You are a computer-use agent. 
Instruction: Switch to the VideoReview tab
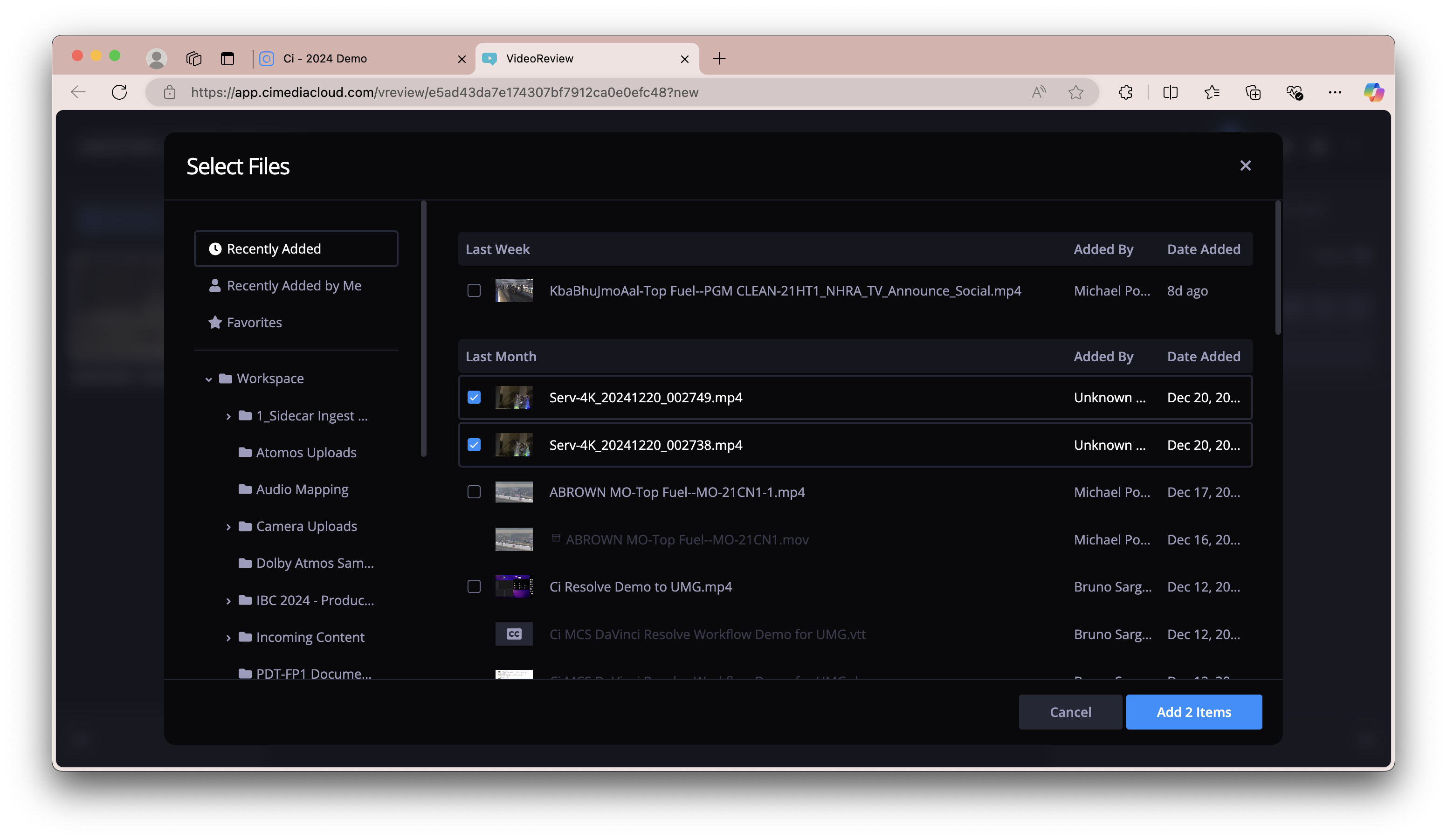pos(587,59)
